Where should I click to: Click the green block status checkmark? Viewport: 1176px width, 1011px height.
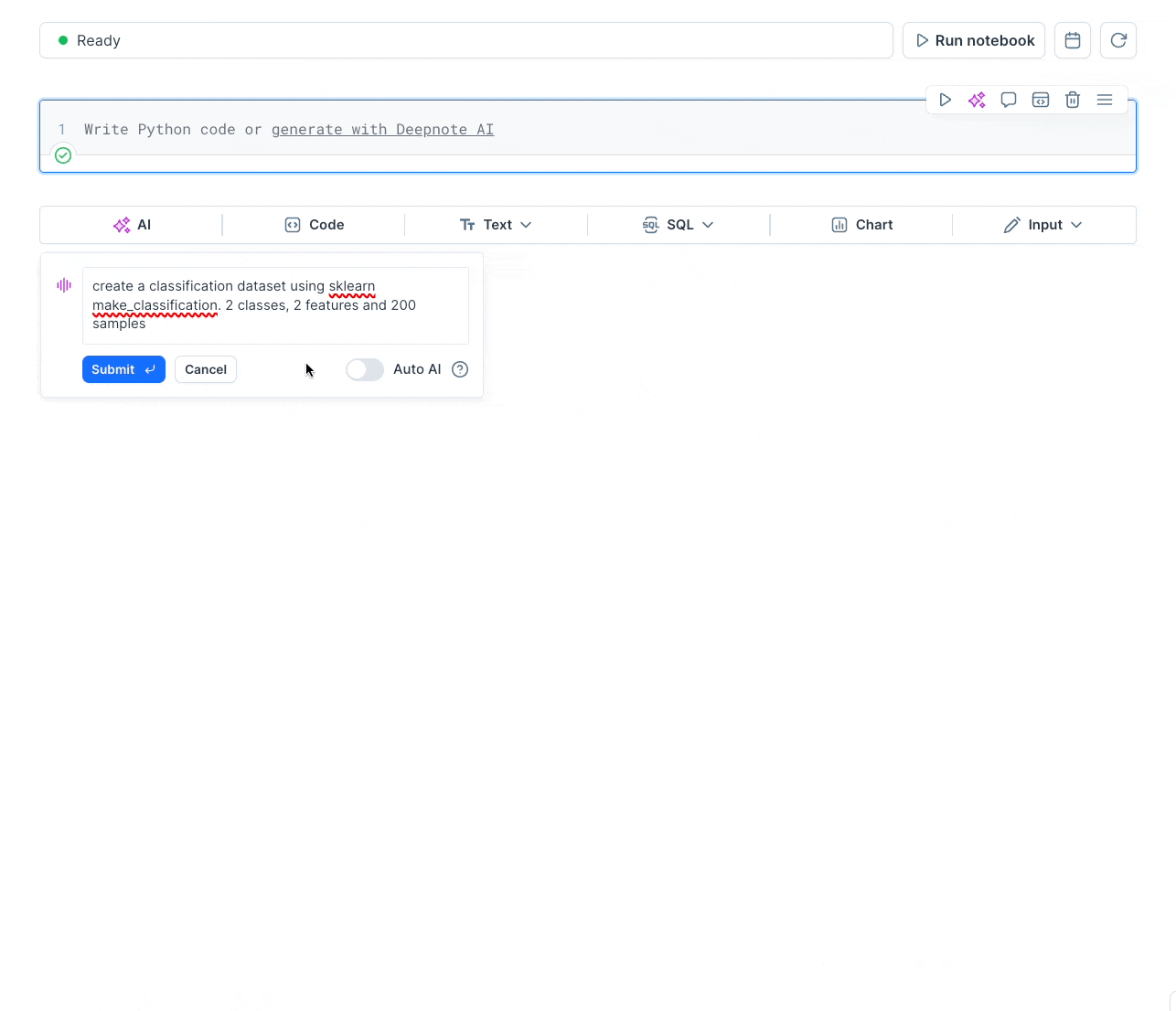coord(62,155)
